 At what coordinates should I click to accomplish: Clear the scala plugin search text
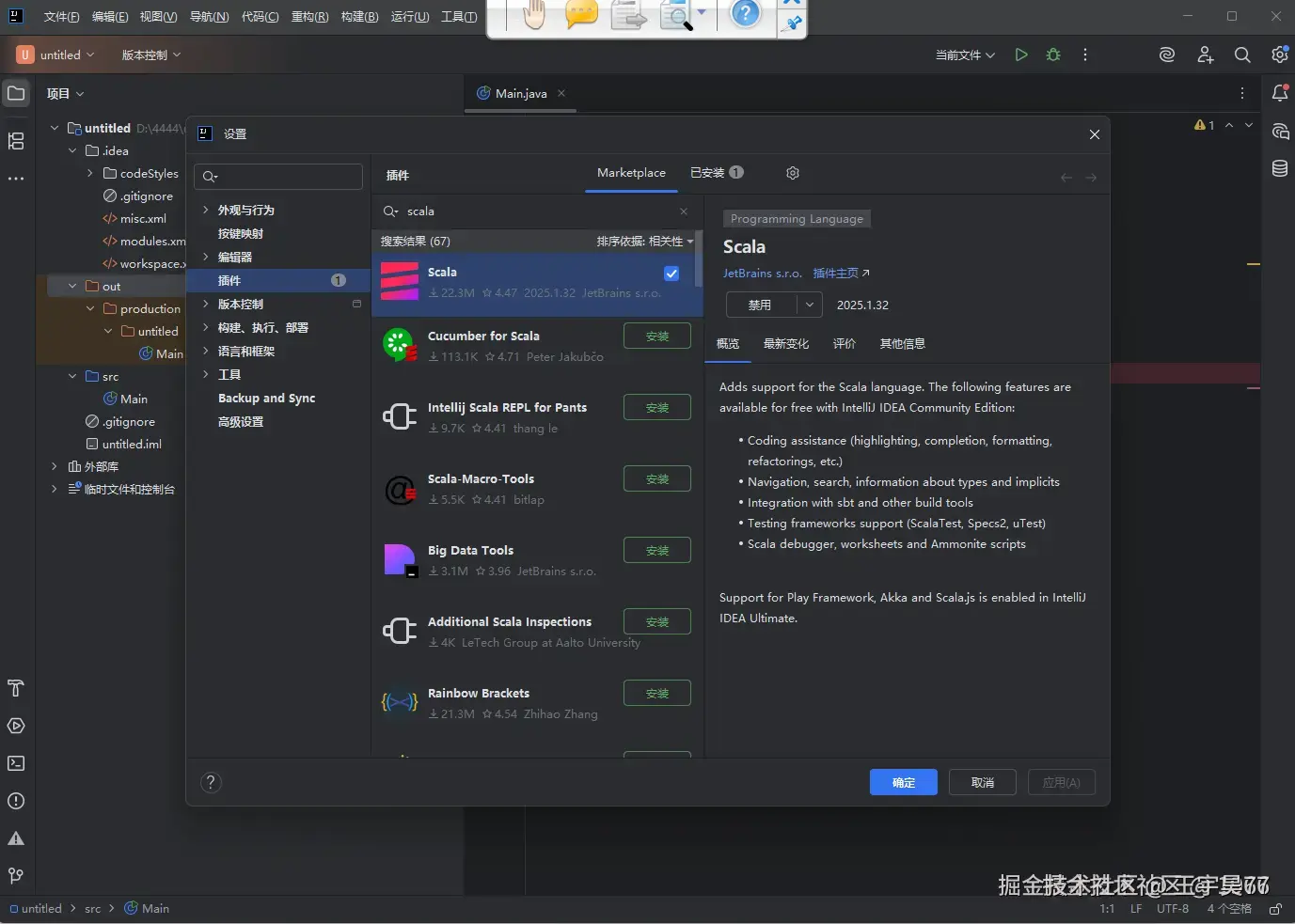pos(684,211)
